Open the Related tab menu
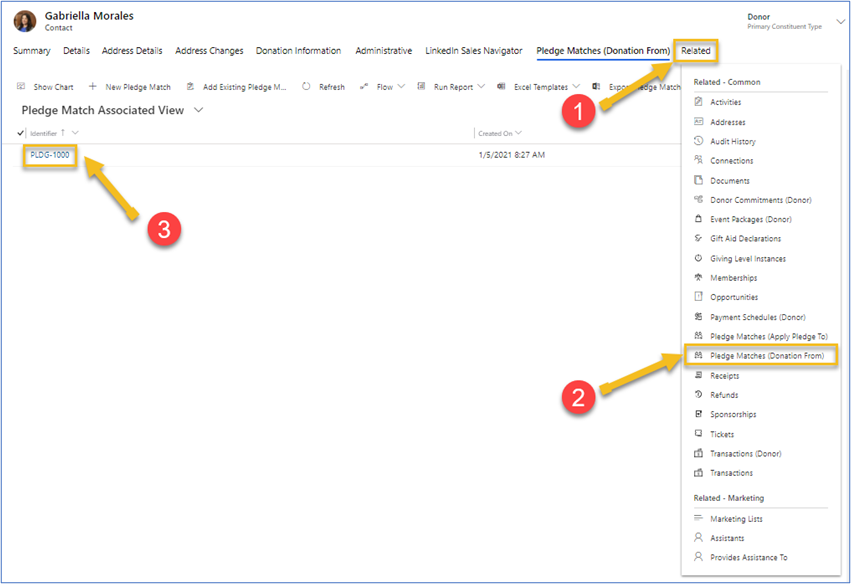 [x=696, y=50]
